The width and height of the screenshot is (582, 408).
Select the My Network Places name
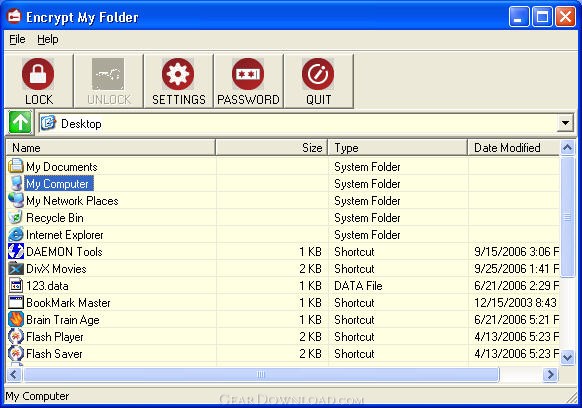[72, 201]
